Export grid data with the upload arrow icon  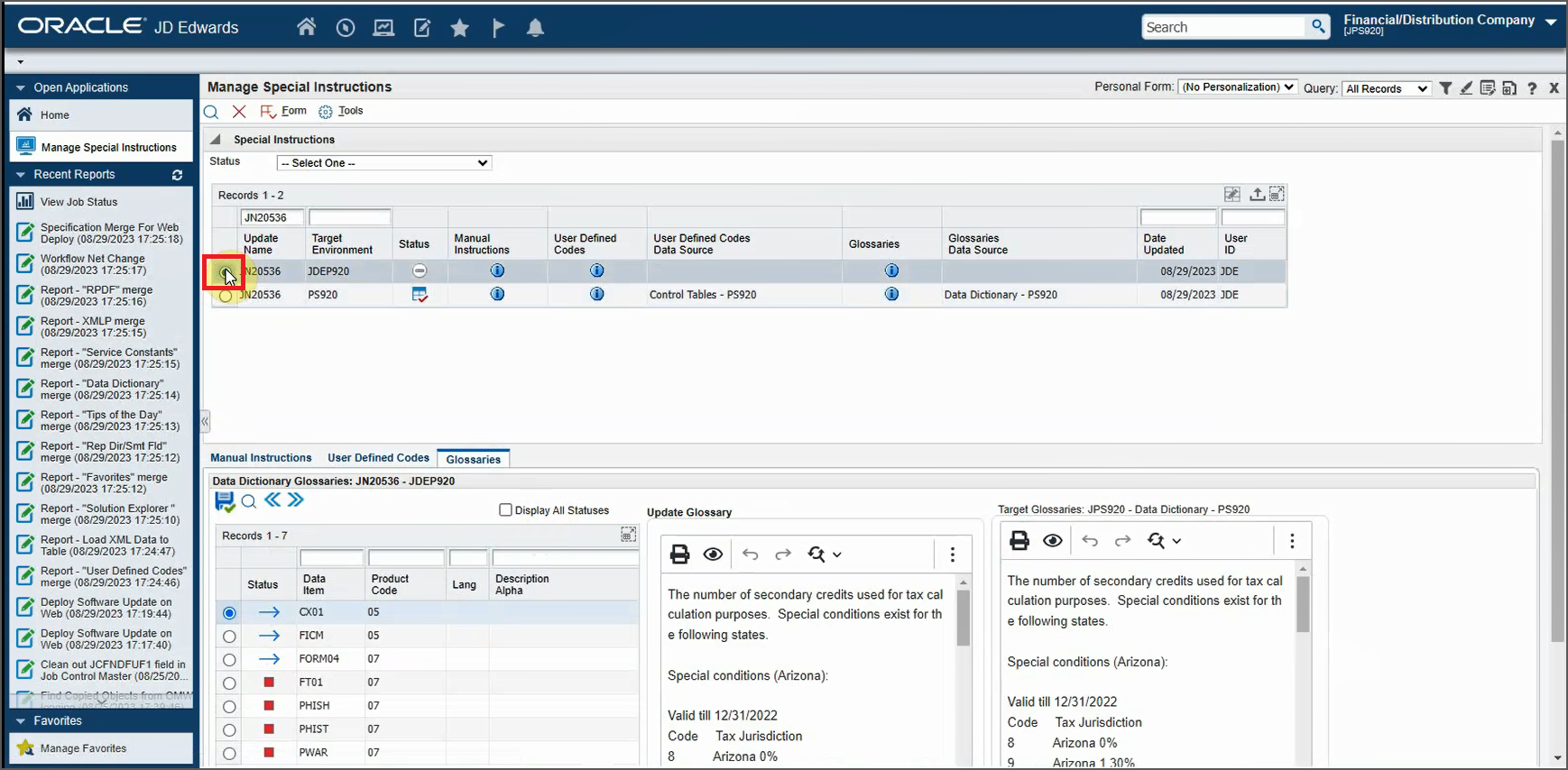click(x=1257, y=194)
